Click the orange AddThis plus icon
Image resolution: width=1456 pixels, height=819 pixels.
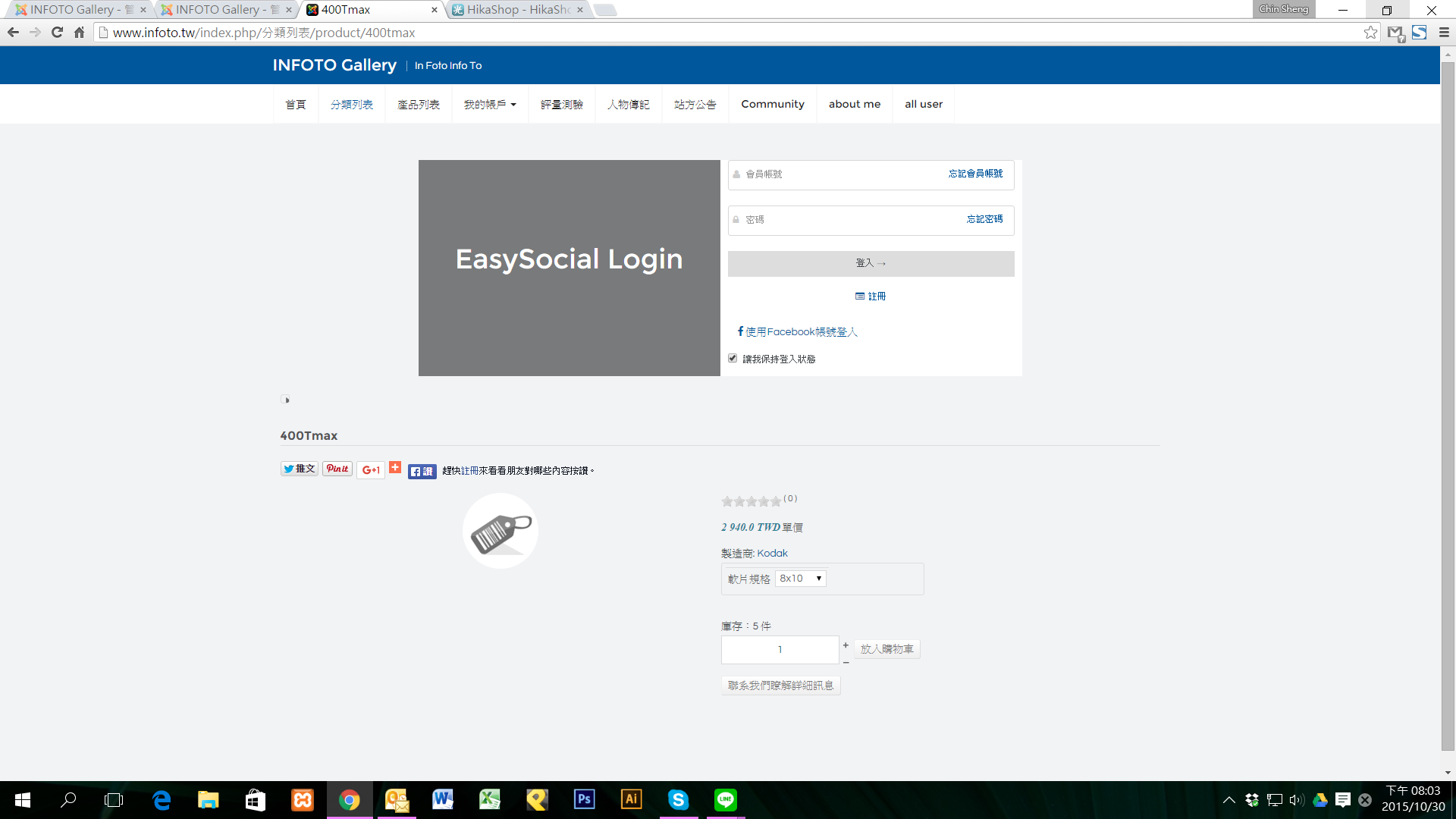click(x=395, y=467)
